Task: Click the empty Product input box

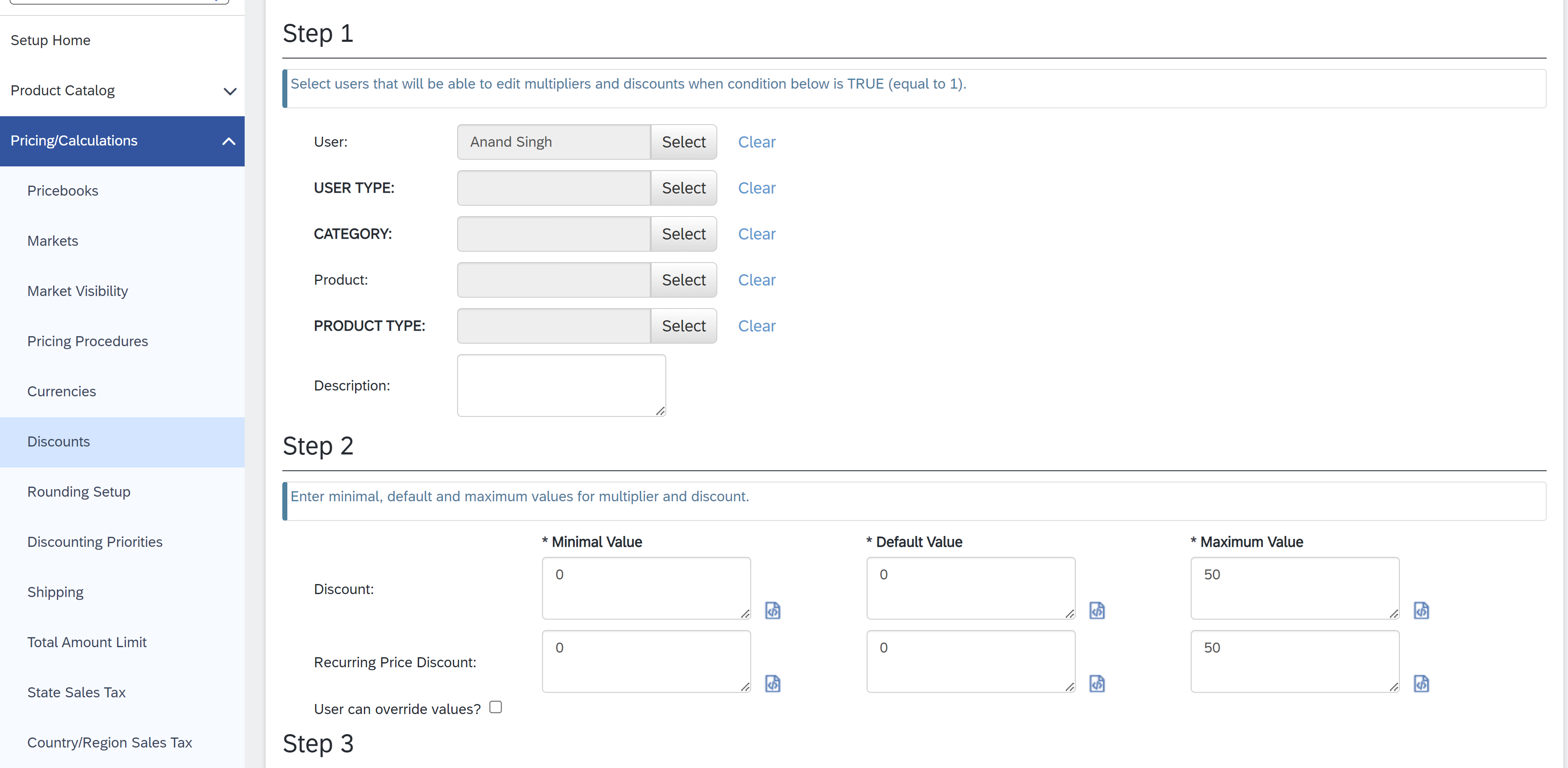Action: click(554, 280)
